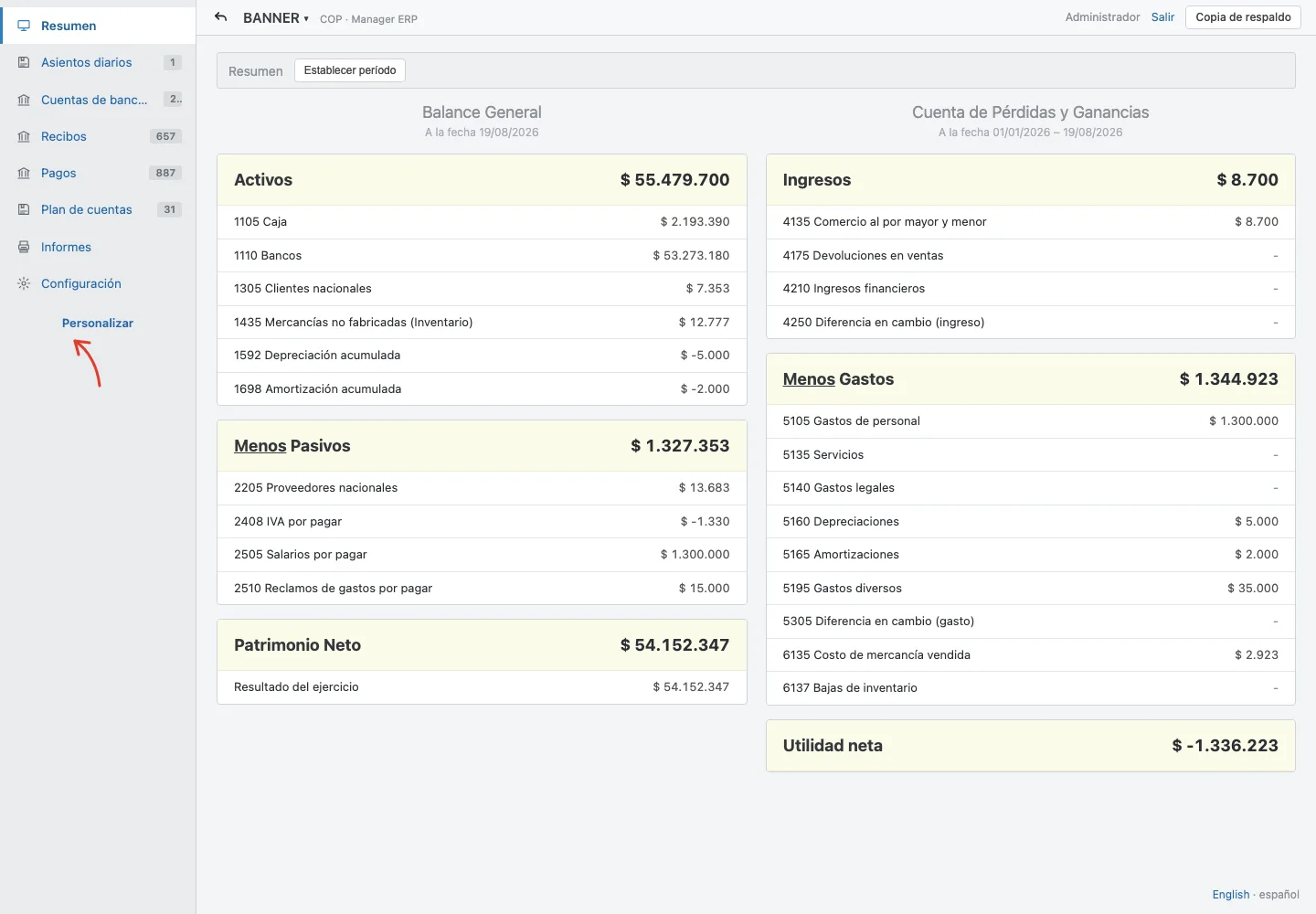
Task: Click the Activos total $ 55.479.700
Action: pyautogui.click(x=674, y=180)
